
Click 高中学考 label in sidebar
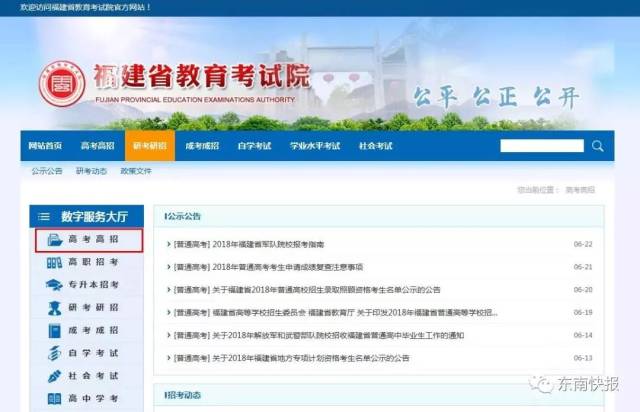point(93,398)
